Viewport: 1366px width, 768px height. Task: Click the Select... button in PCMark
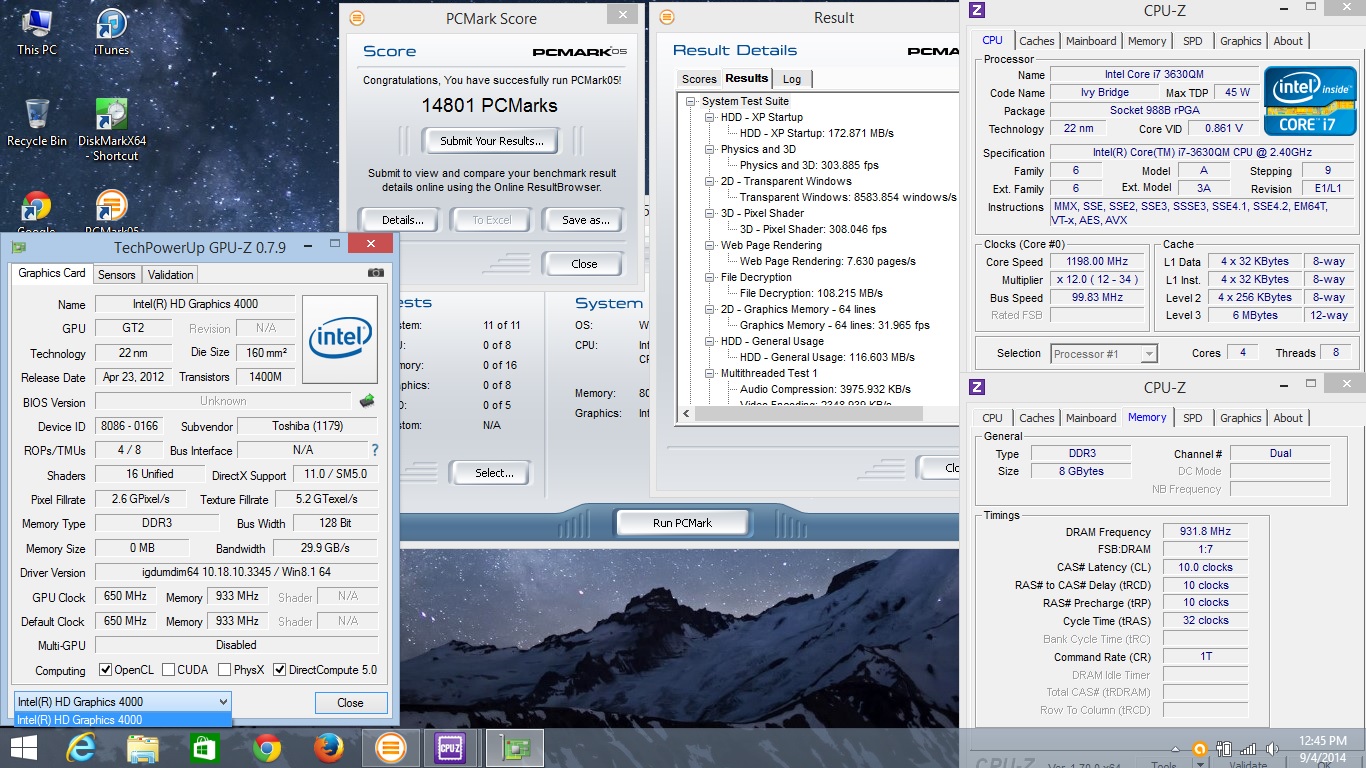(x=494, y=473)
